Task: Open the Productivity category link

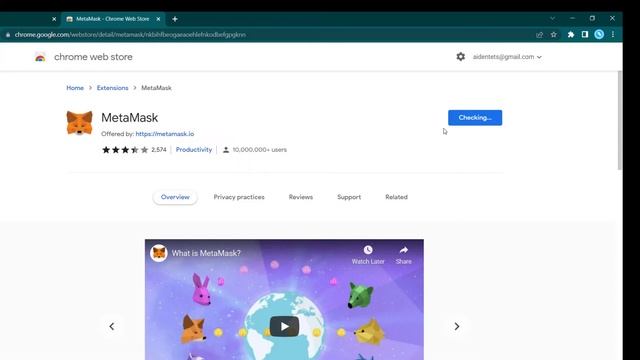Action: [x=194, y=150]
